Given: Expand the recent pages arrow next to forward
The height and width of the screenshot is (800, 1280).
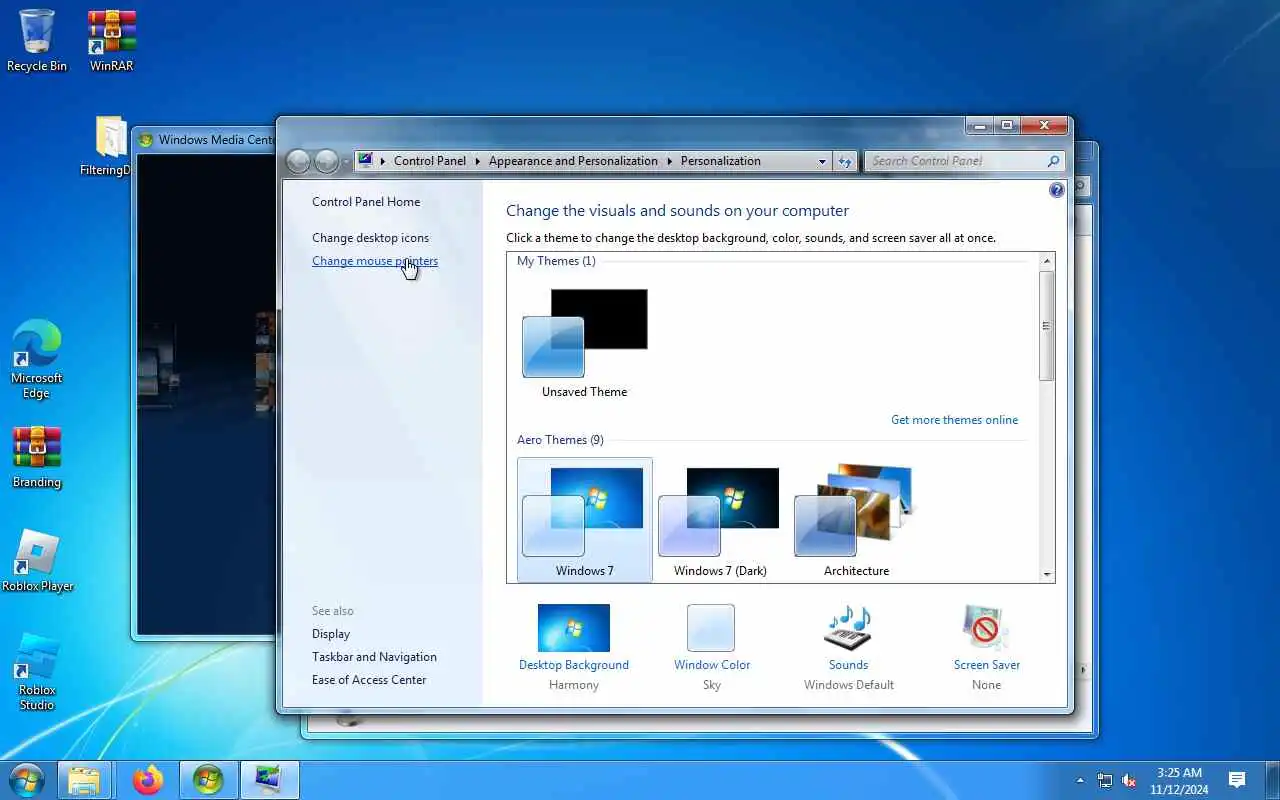Looking at the screenshot, I should 346,161.
